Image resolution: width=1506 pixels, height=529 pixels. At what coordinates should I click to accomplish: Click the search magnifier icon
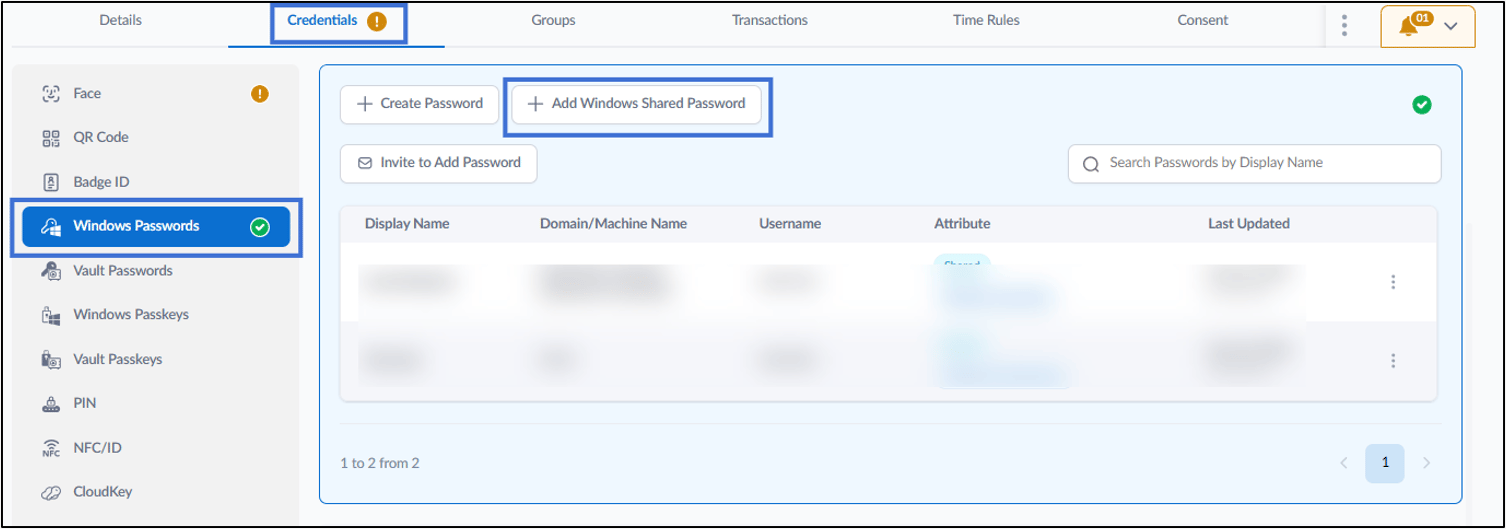[x=1091, y=163]
